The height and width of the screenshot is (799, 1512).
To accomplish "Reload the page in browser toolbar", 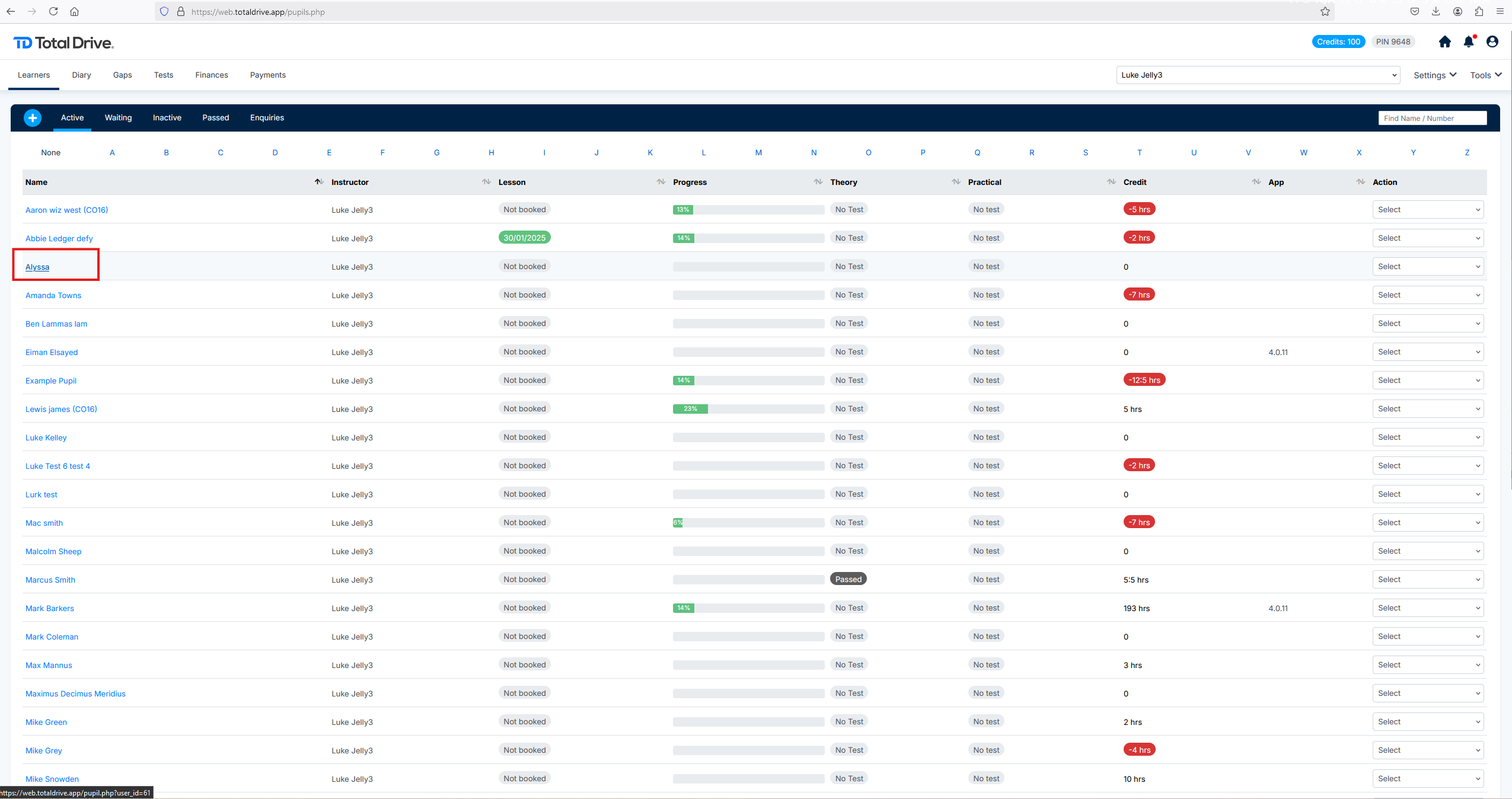I will 53,11.
